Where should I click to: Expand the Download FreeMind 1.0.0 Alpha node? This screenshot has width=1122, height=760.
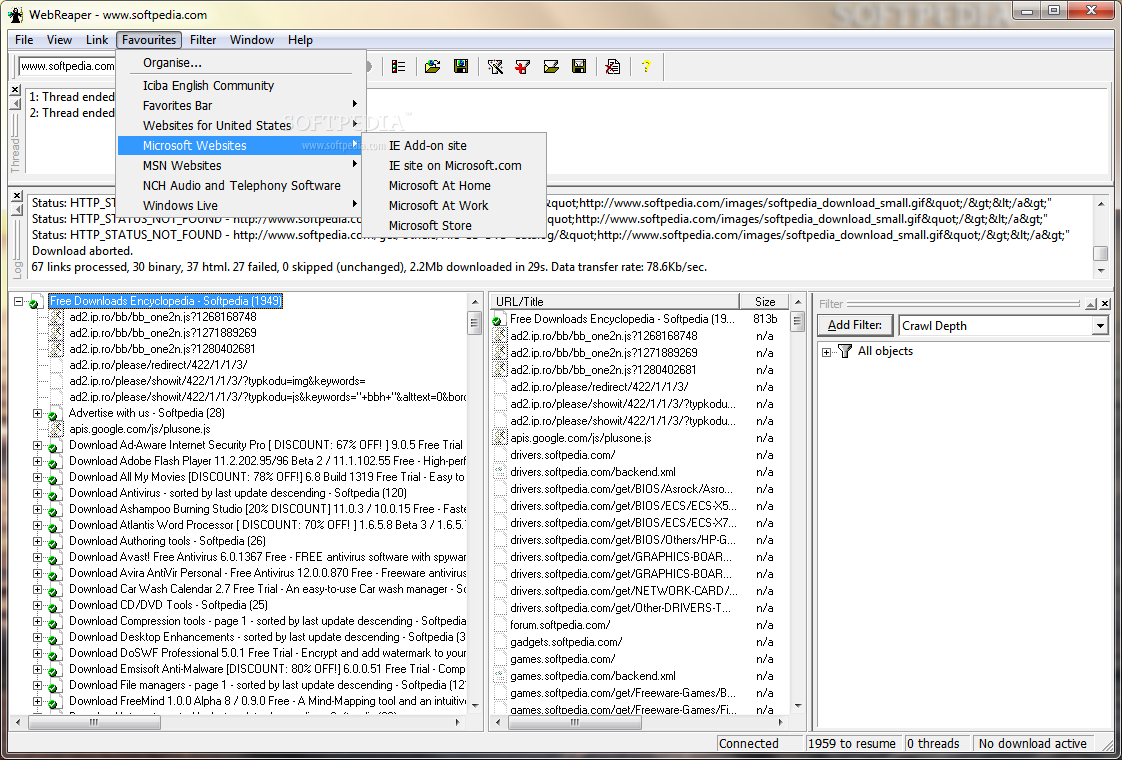[37, 701]
